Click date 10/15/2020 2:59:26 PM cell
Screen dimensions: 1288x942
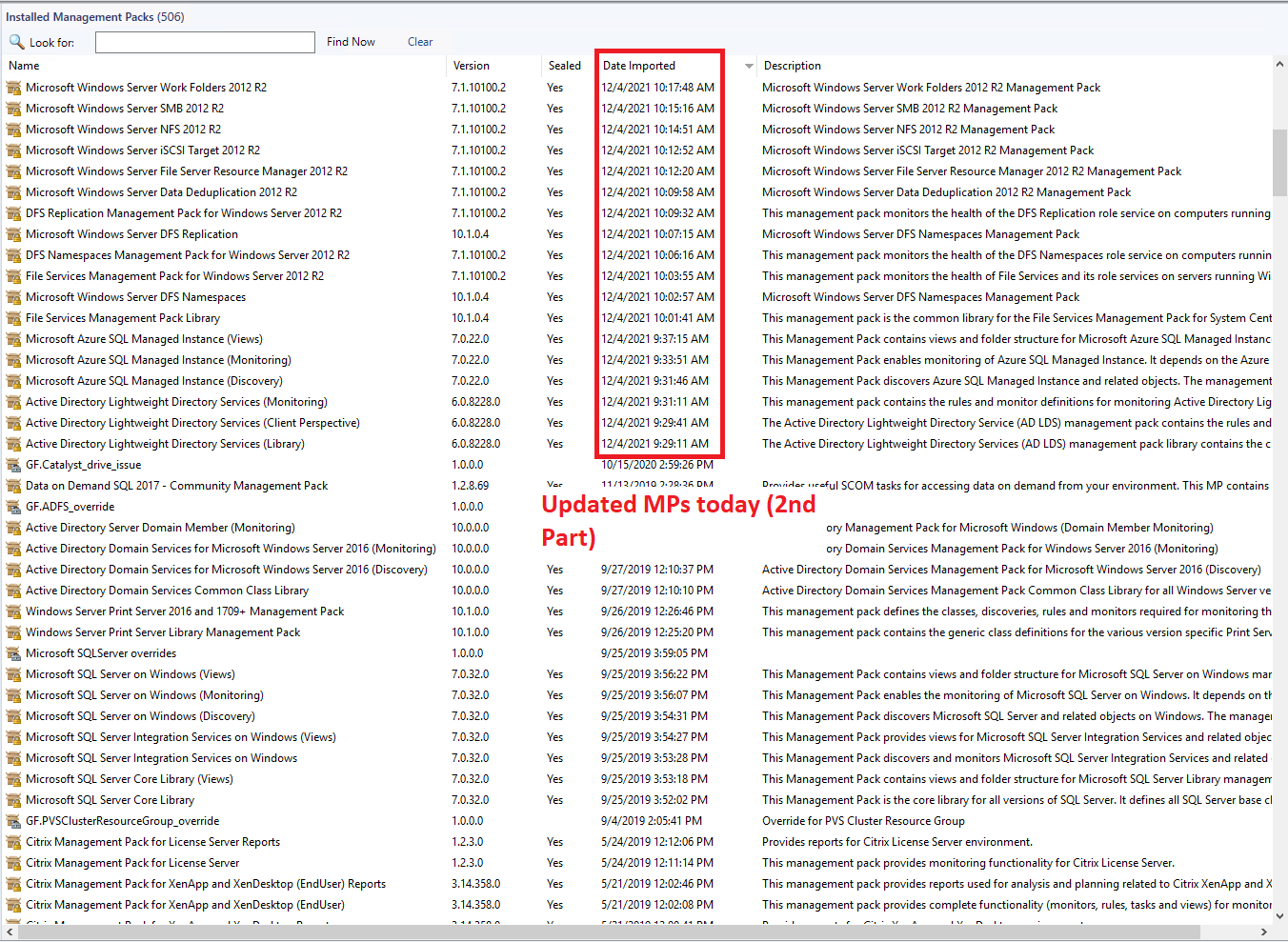(x=657, y=465)
